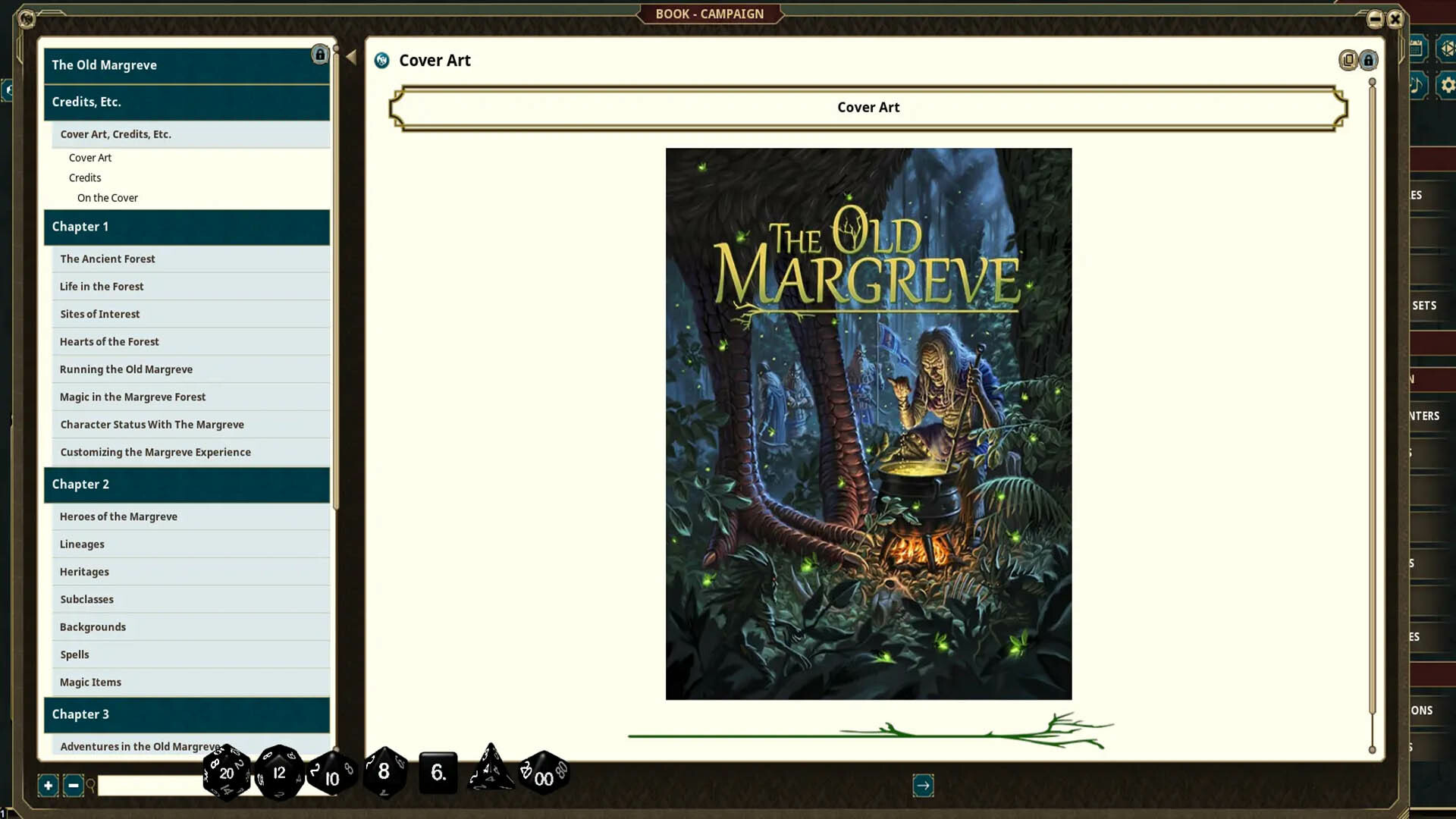This screenshot has width=1456, height=819.
Task: Toggle the clone window icon beside the lock
Action: [x=1348, y=60]
